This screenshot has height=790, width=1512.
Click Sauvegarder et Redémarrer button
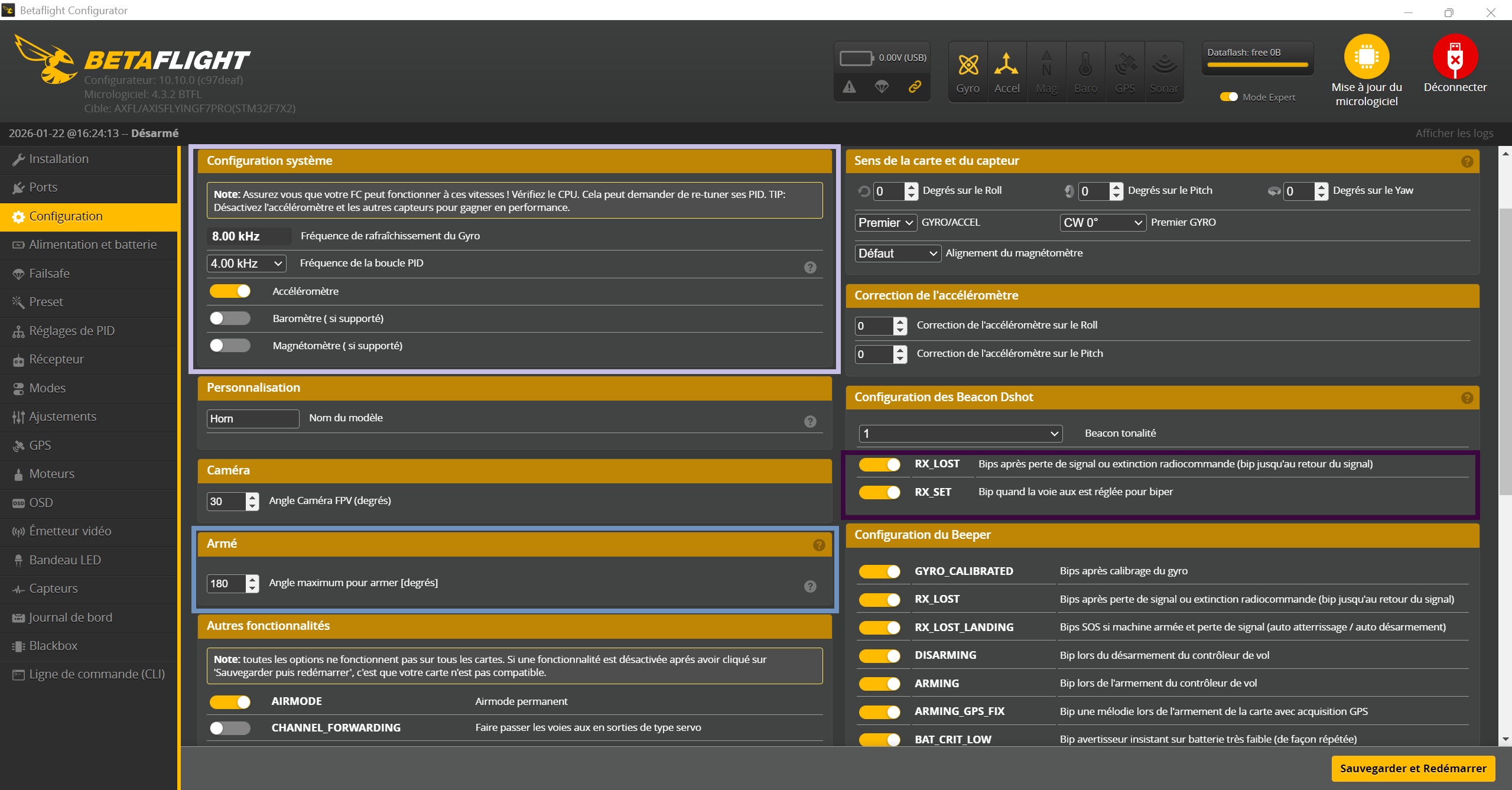tap(1412, 768)
